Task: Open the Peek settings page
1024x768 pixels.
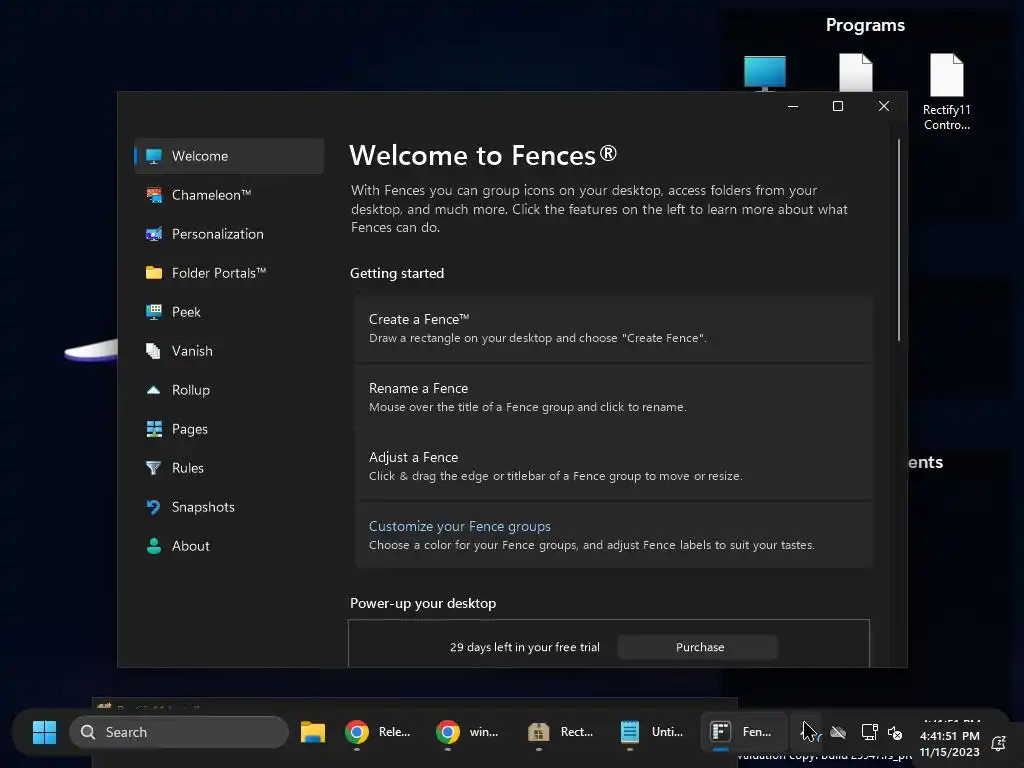Action: [229, 312]
